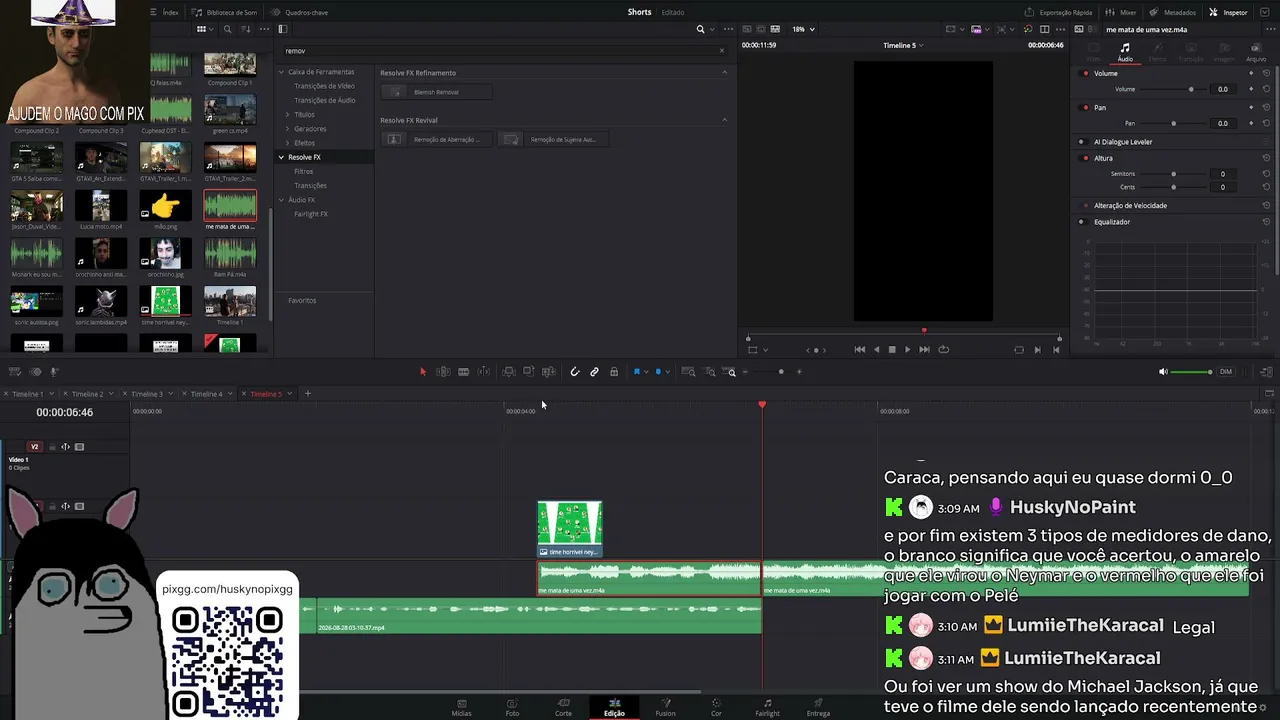1280x720 pixels.
Task: Expand the Efeitos category
Action: (287, 143)
